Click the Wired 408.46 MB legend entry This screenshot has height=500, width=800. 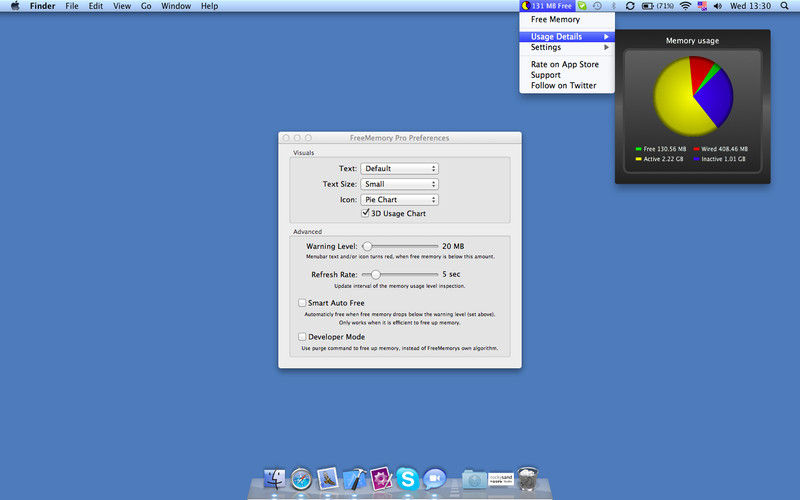pyautogui.click(x=720, y=149)
